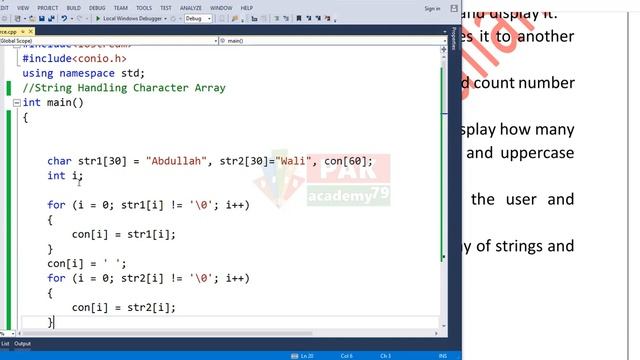Open the TEAM menu
This screenshot has height=360, width=640.
tap(120, 8)
